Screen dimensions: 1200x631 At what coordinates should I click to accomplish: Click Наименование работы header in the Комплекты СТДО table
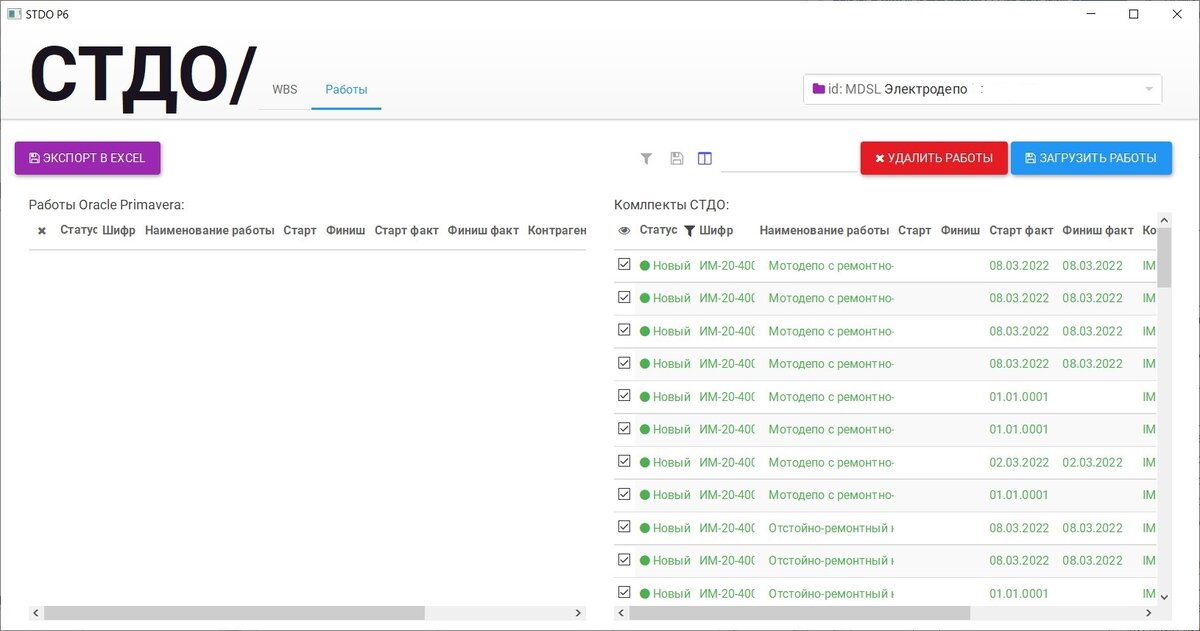tap(824, 230)
